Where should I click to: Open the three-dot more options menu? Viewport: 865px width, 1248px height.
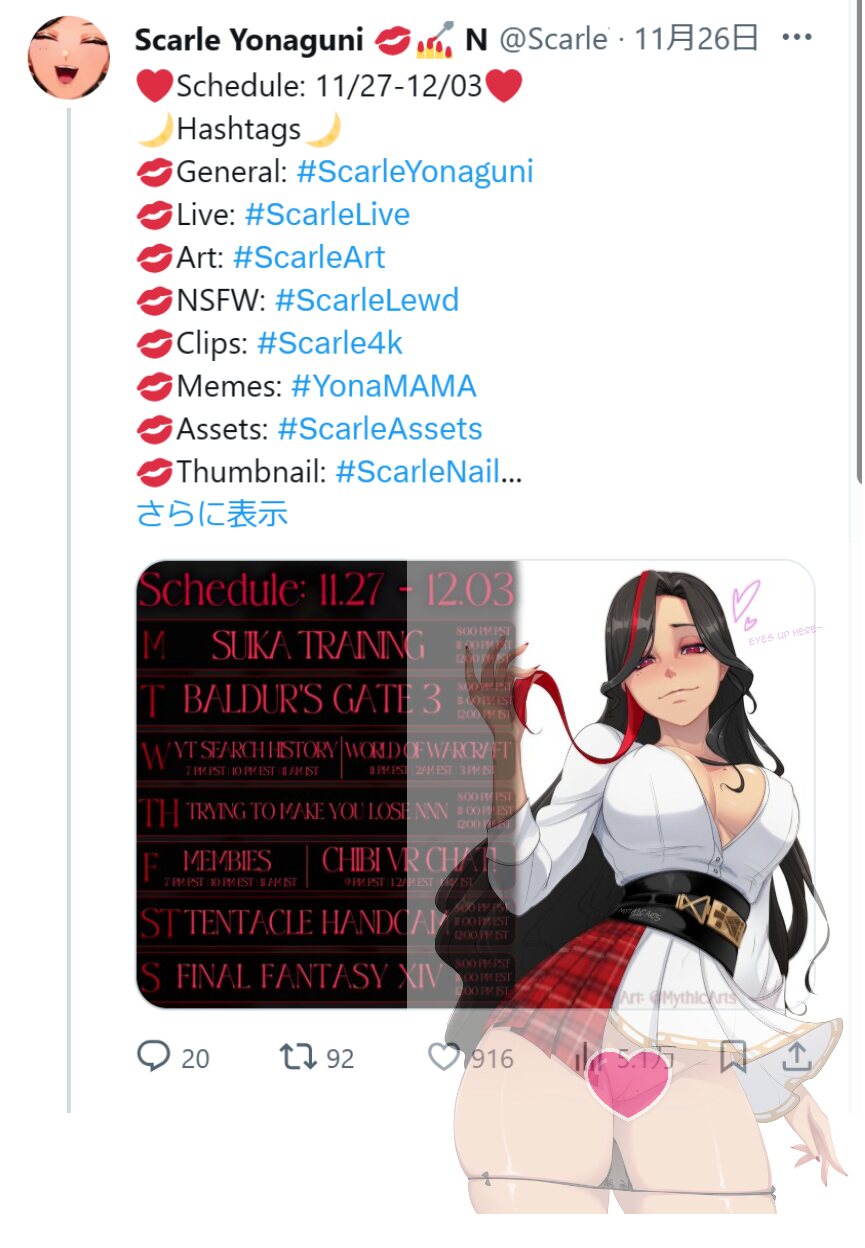pyautogui.click(x=797, y=38)
